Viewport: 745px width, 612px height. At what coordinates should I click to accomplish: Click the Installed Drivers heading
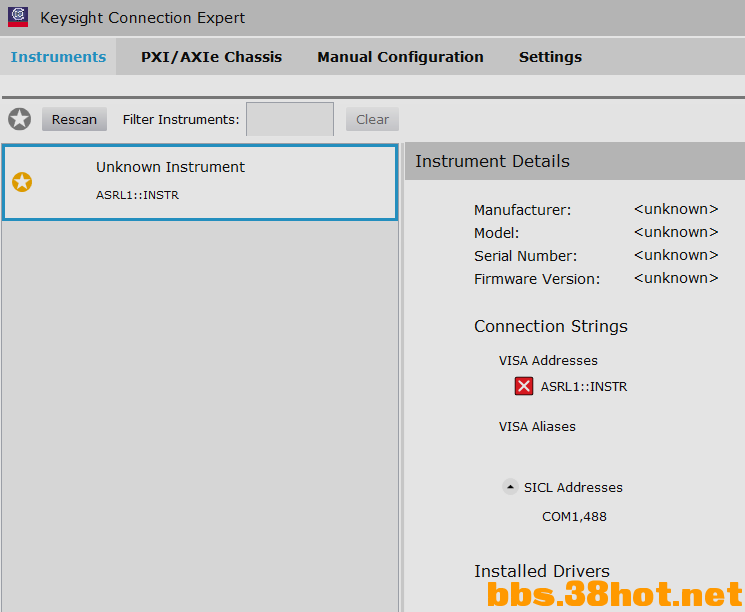(x=542, y=571)
